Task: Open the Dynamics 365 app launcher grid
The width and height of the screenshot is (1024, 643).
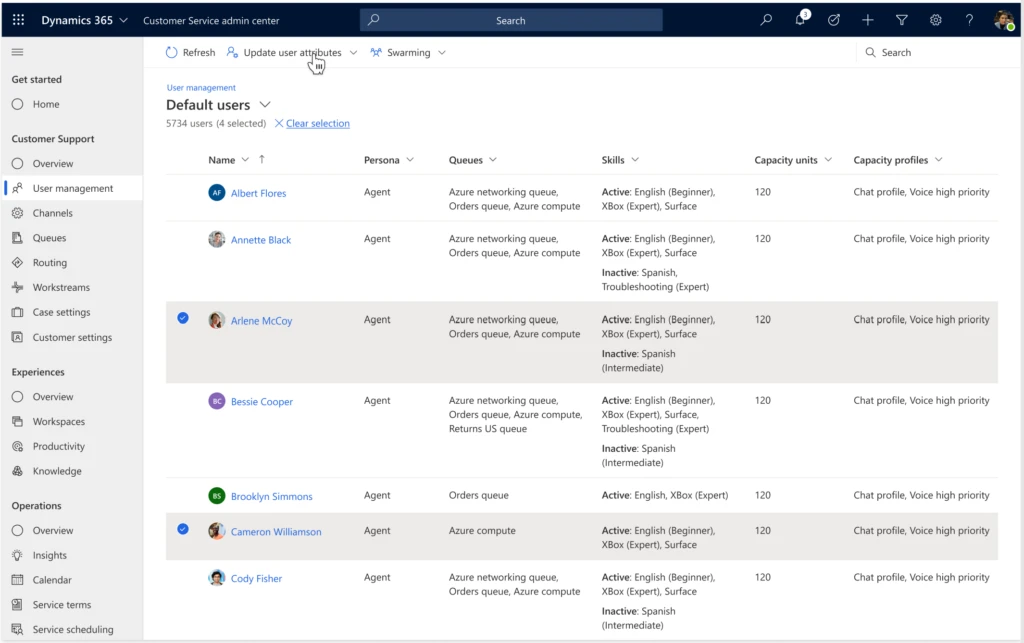Action: [x=18, y=20]
